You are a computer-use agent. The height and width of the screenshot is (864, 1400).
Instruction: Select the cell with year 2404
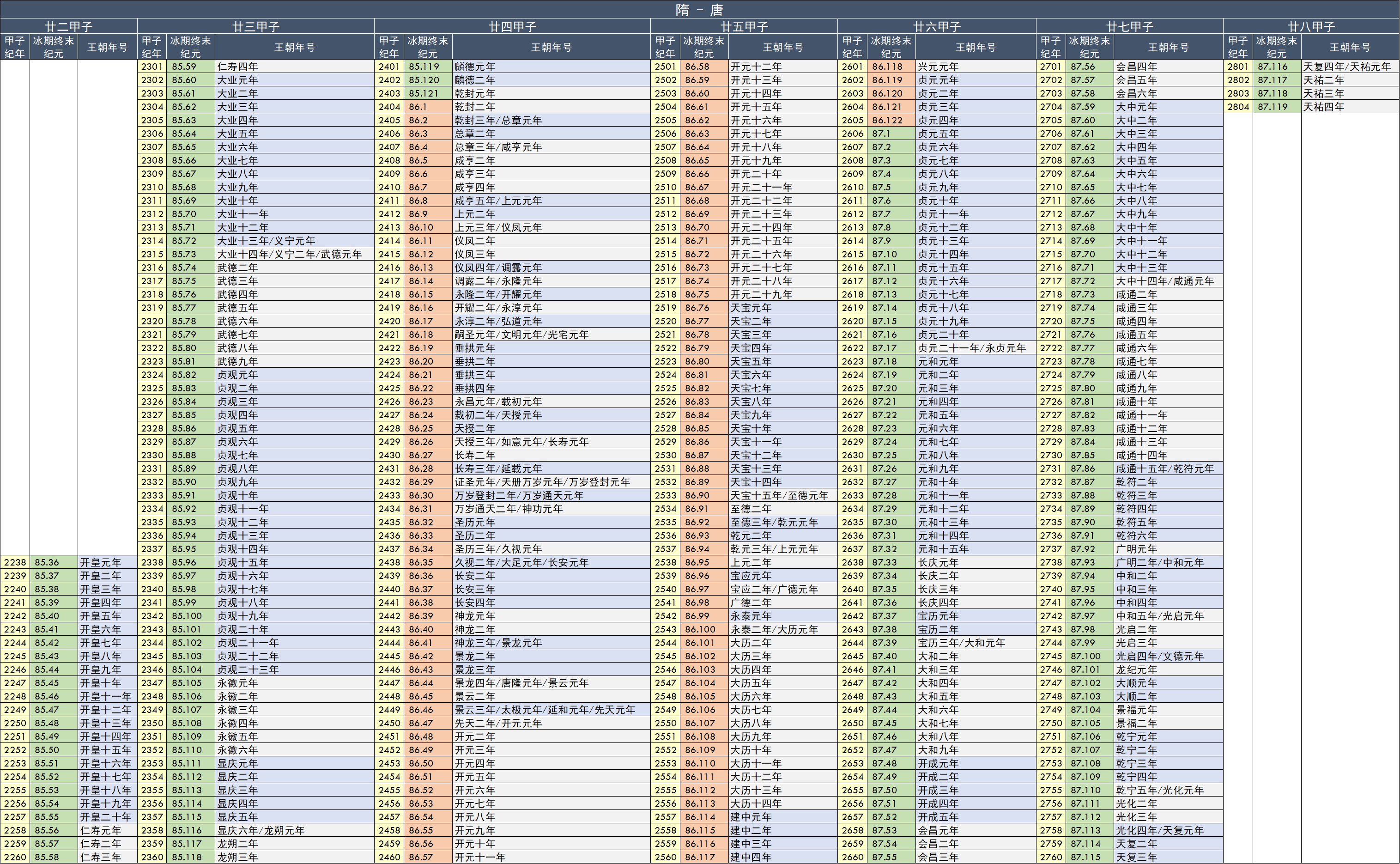tap(389, 107)
